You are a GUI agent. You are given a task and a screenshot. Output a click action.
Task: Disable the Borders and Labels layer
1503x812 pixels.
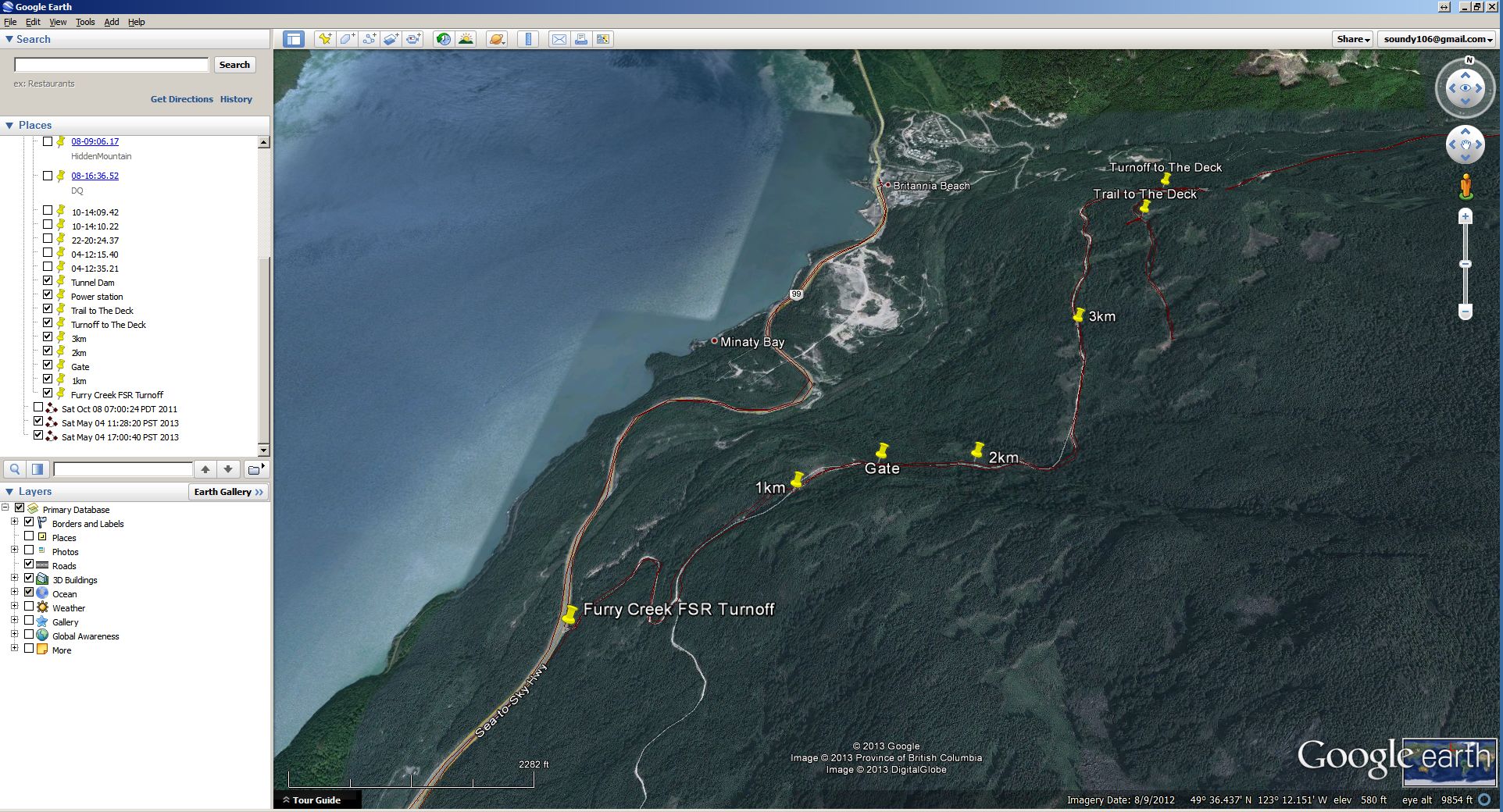(x=29, y=522)
